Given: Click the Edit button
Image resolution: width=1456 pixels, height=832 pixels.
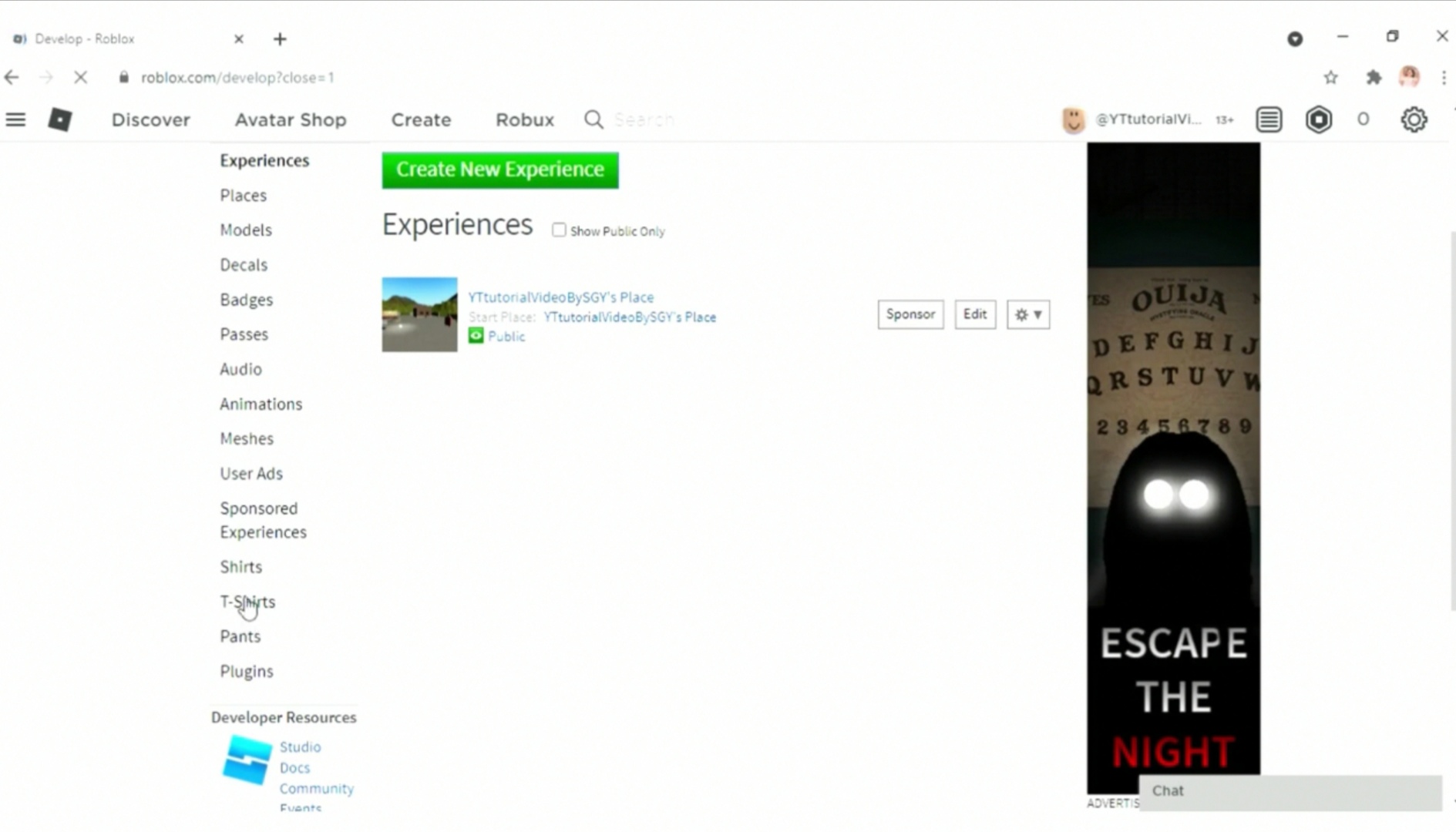Looking at the screenshot, I should coord(975,314).
